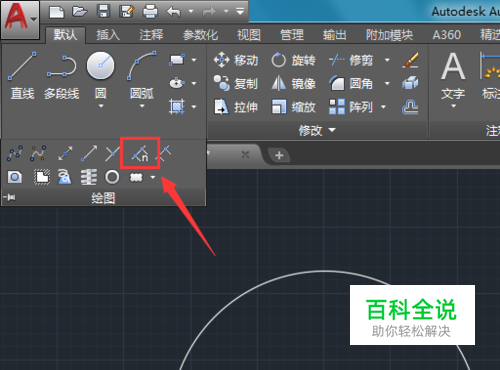
Task: Create a new drawing from quick access toolbar
Action: point(57,12)
